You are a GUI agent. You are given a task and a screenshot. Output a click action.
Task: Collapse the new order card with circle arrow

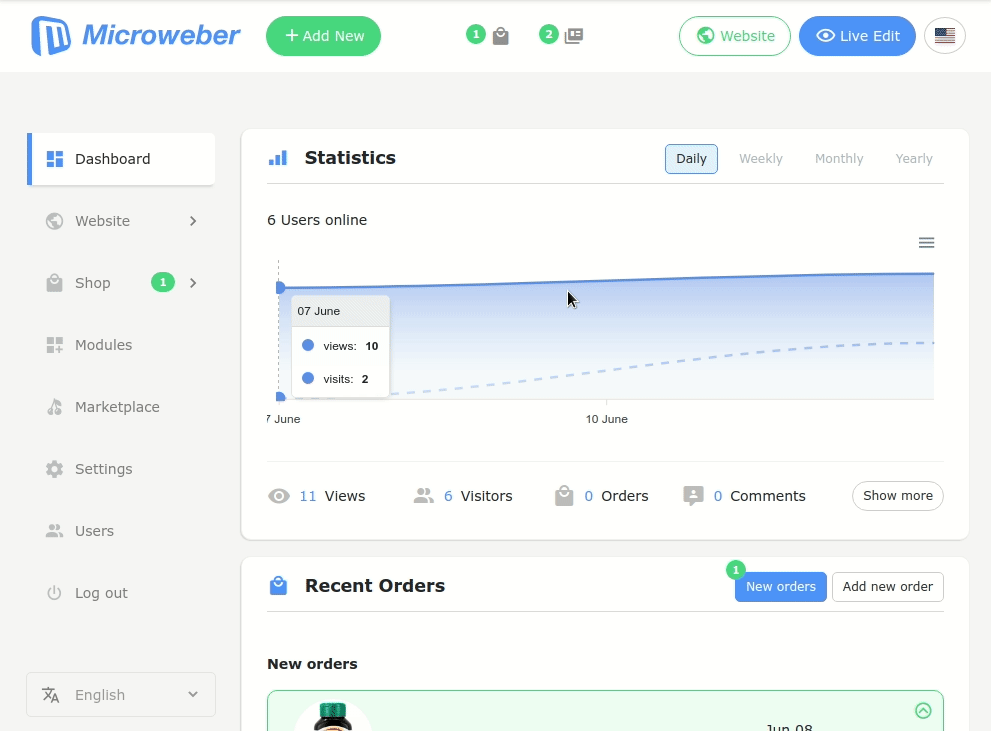923,711
